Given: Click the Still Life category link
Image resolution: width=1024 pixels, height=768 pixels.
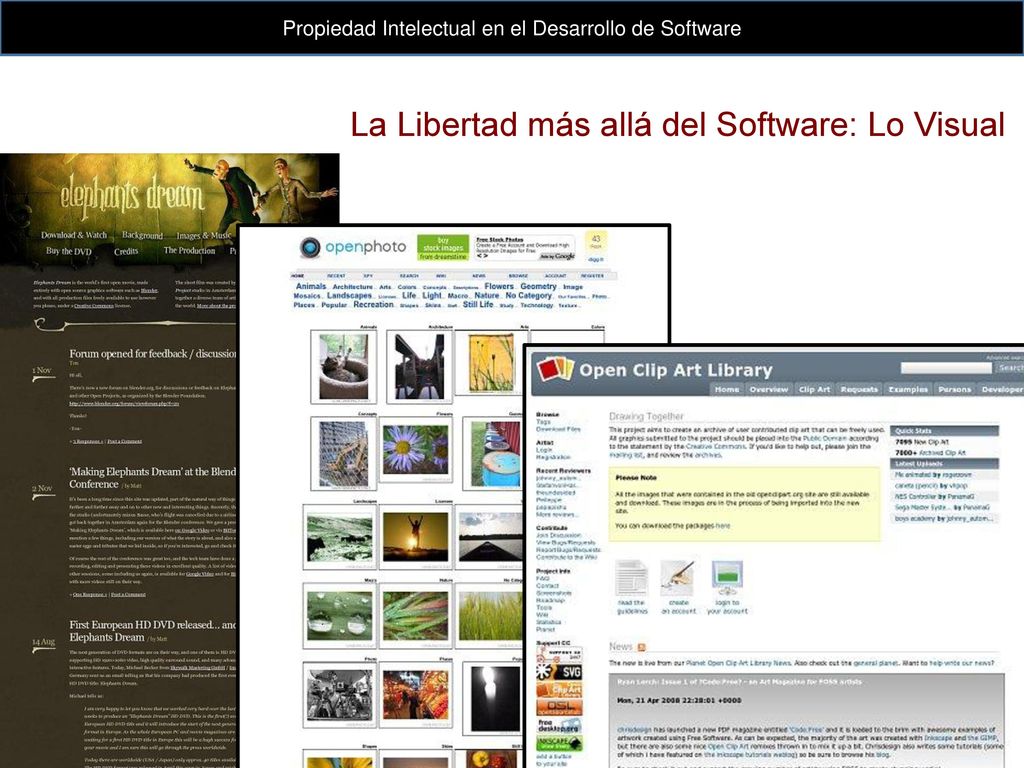Looking at the screenshot, I should [478, 304].
